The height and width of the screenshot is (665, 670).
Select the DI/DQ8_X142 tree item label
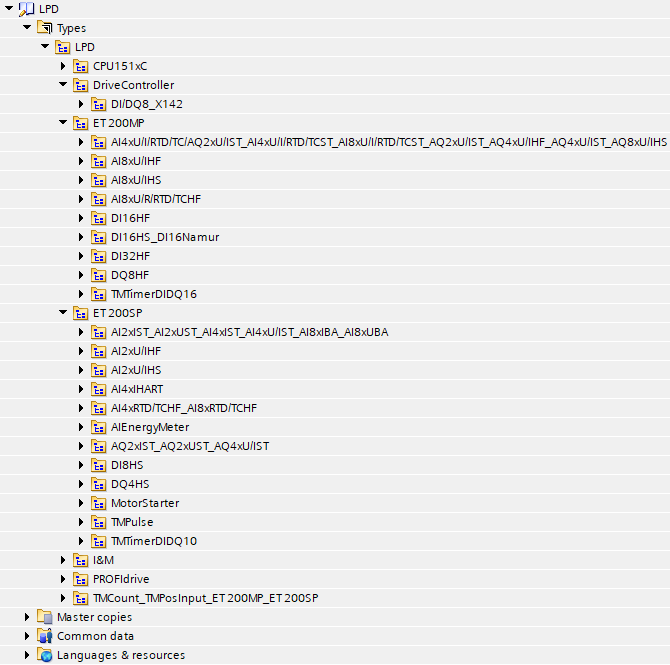(x=147, y=104)
